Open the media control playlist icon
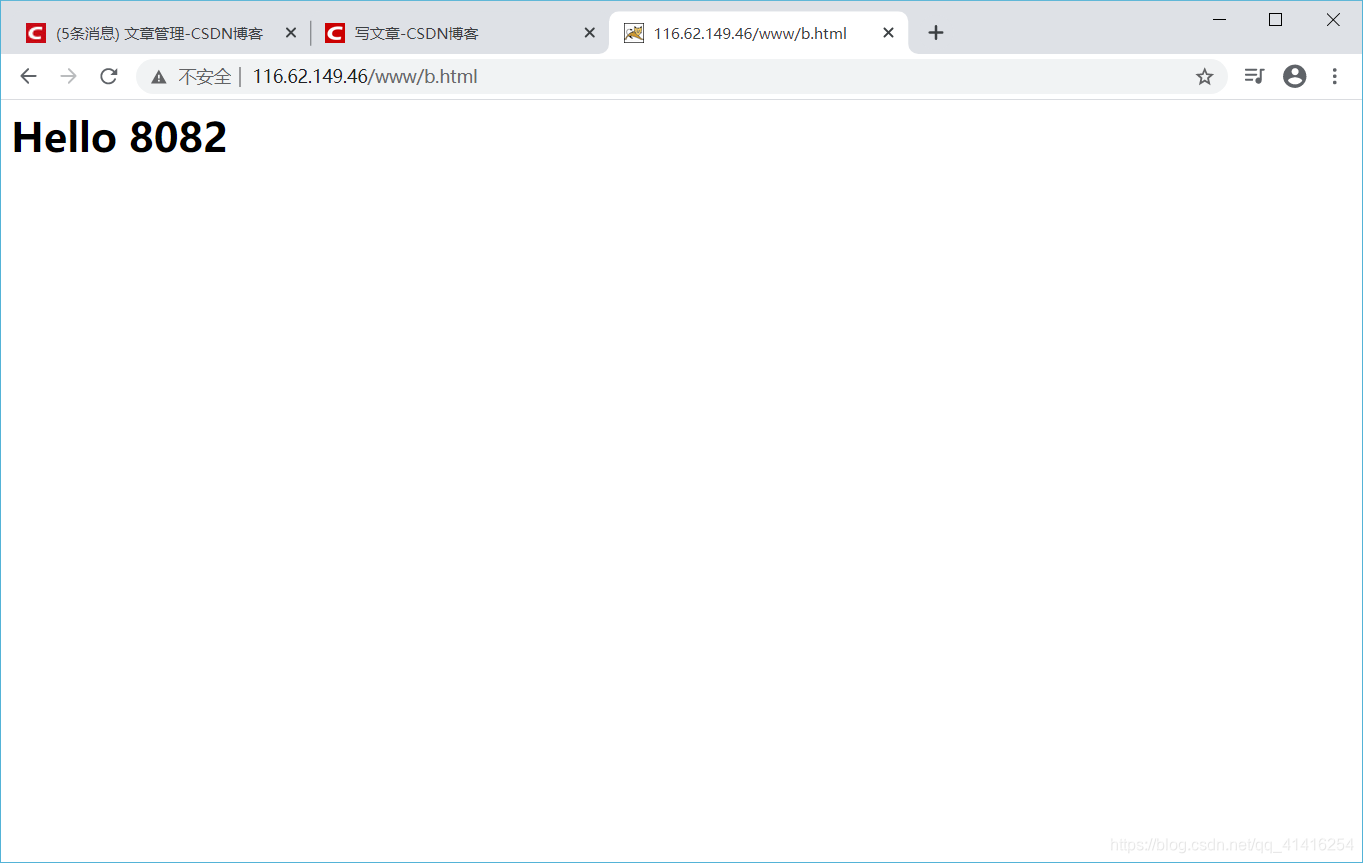1363x863 pixels. [x=1254, y=76]
